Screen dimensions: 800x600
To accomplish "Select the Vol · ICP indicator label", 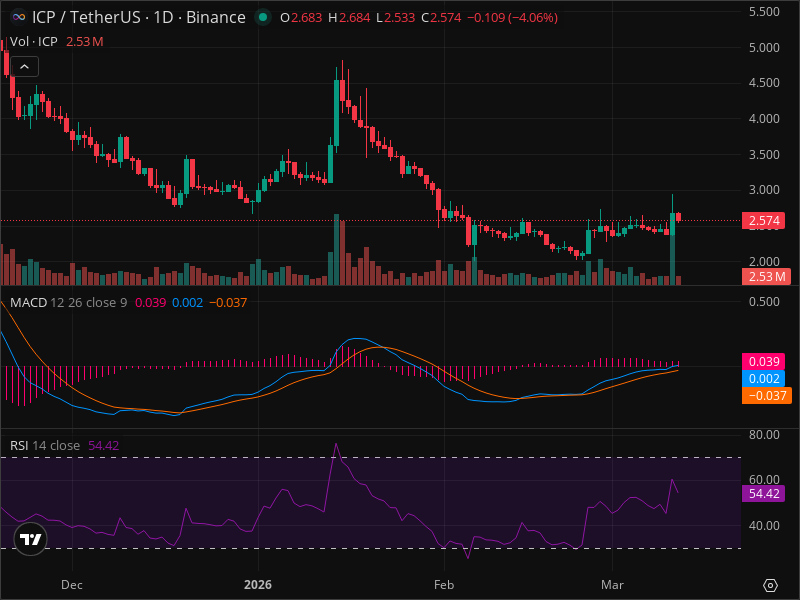I will tap(34, 42).
